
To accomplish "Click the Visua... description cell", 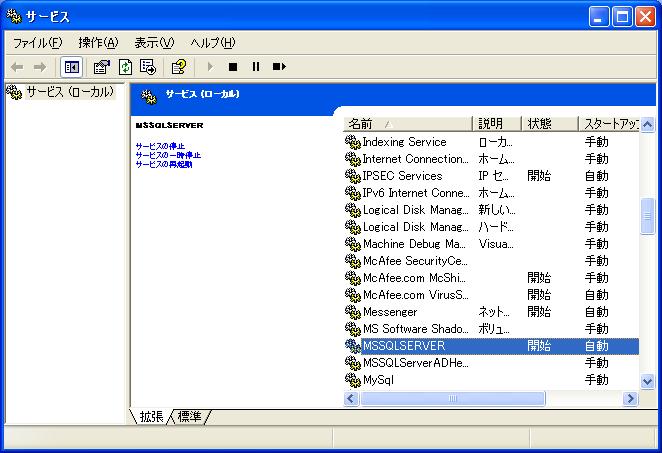I will click(x=496, y=244).
